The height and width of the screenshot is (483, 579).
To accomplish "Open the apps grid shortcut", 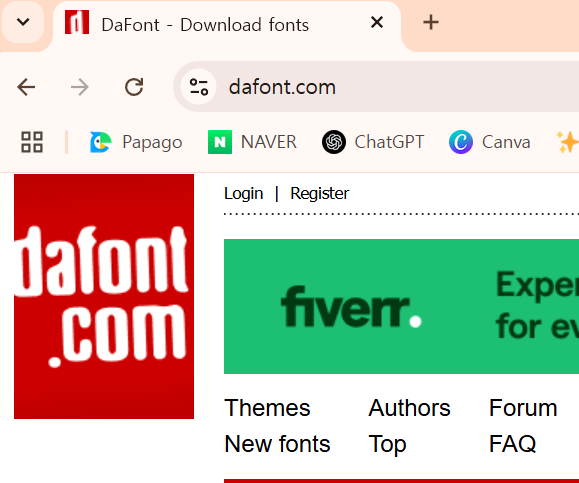I will click(32, 142).
